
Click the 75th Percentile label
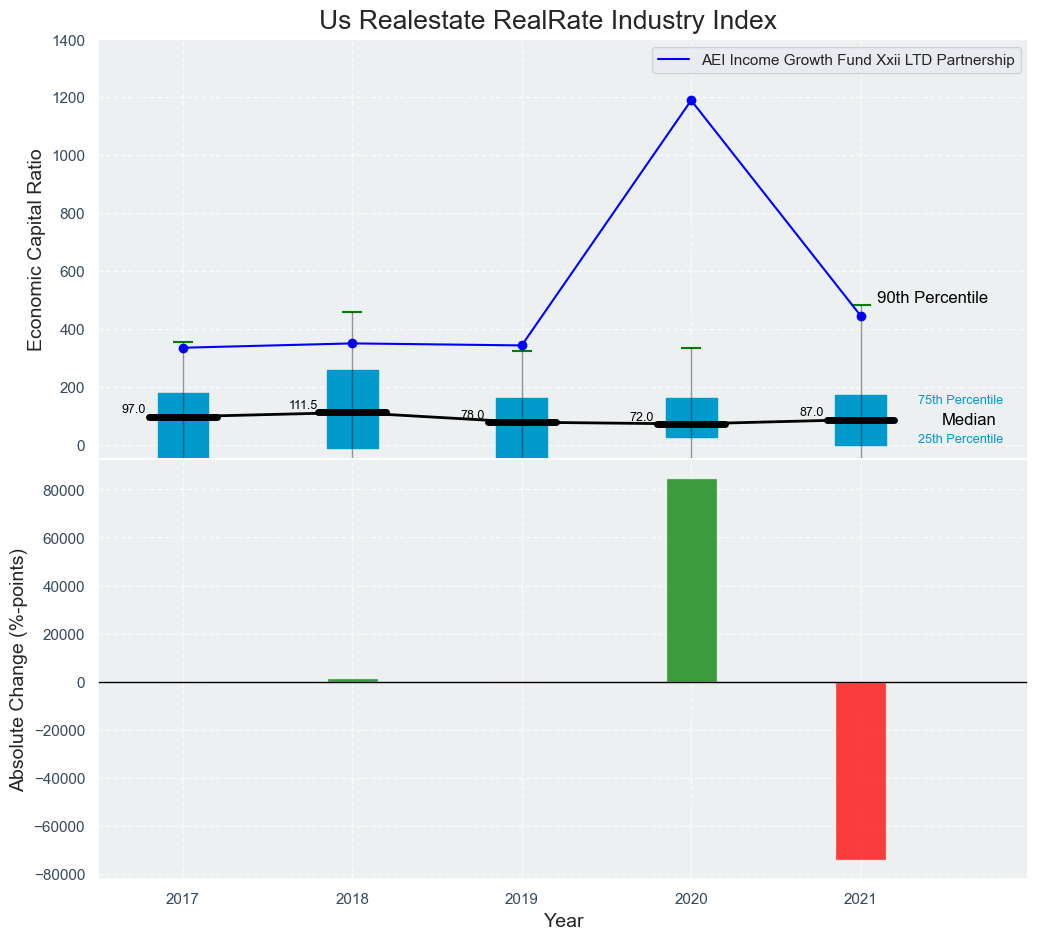(960, 400)
